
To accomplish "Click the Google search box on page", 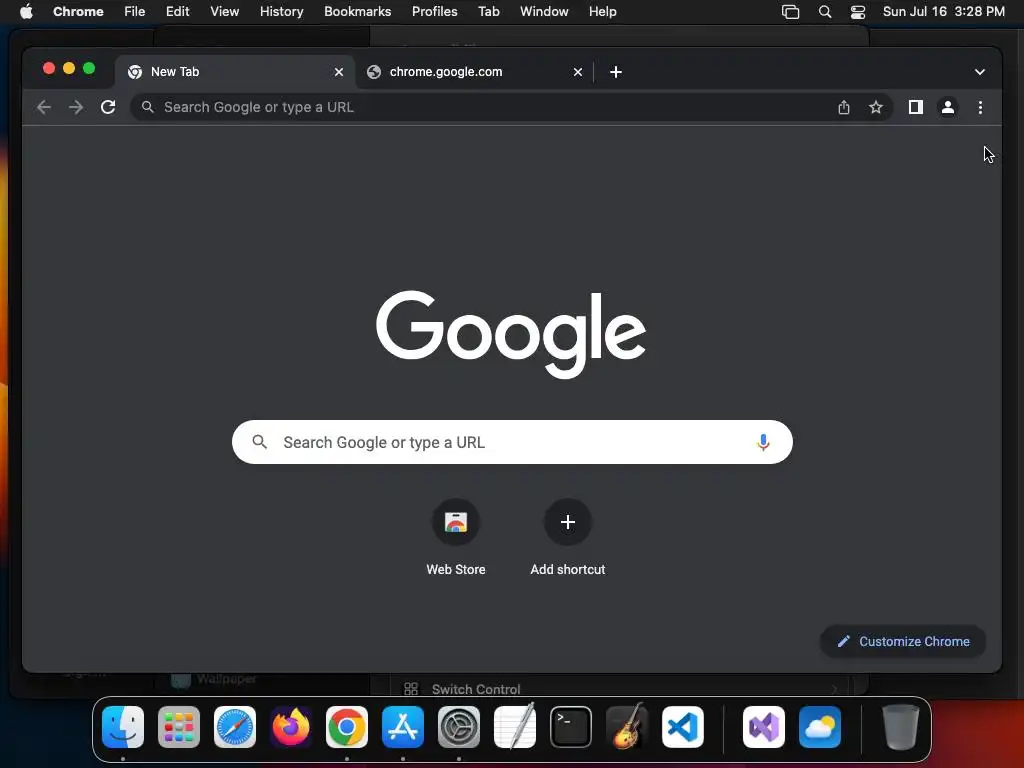I will pos(512,442).
